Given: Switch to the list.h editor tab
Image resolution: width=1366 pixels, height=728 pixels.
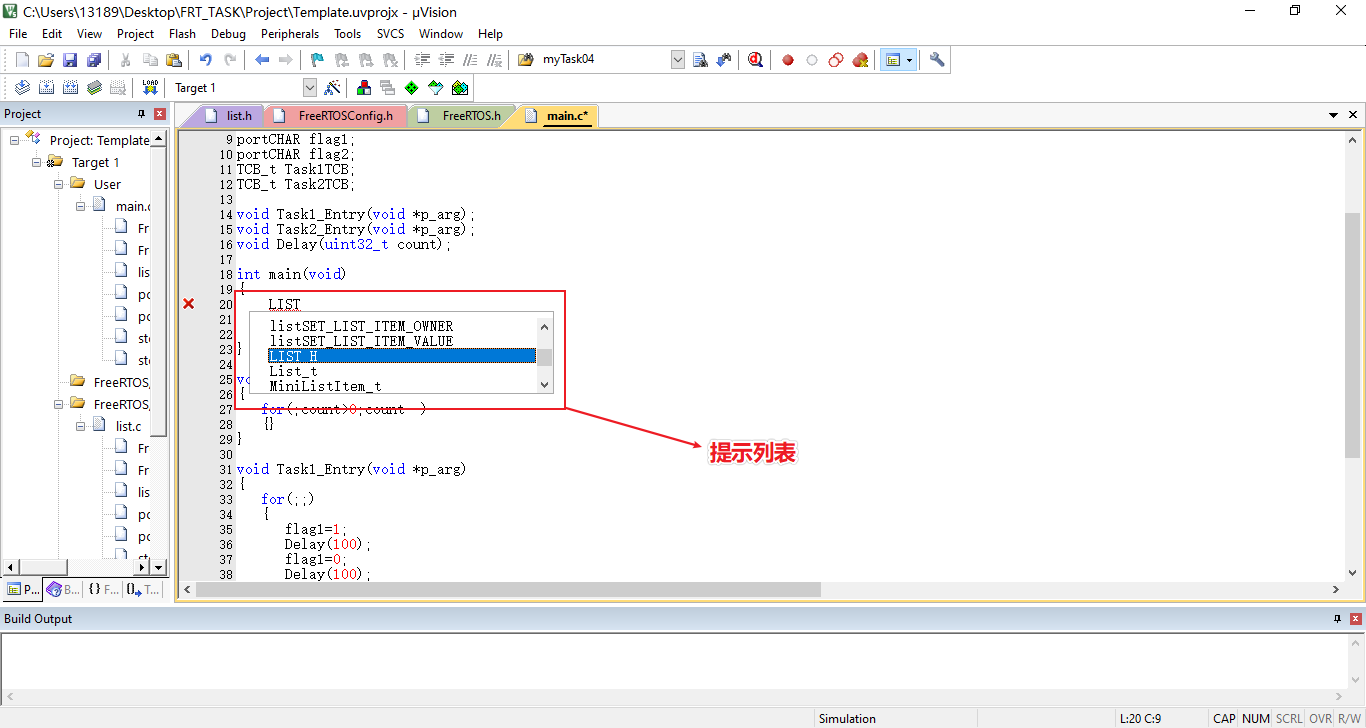Looking at the screenshot, I should (x=229, y=116).
